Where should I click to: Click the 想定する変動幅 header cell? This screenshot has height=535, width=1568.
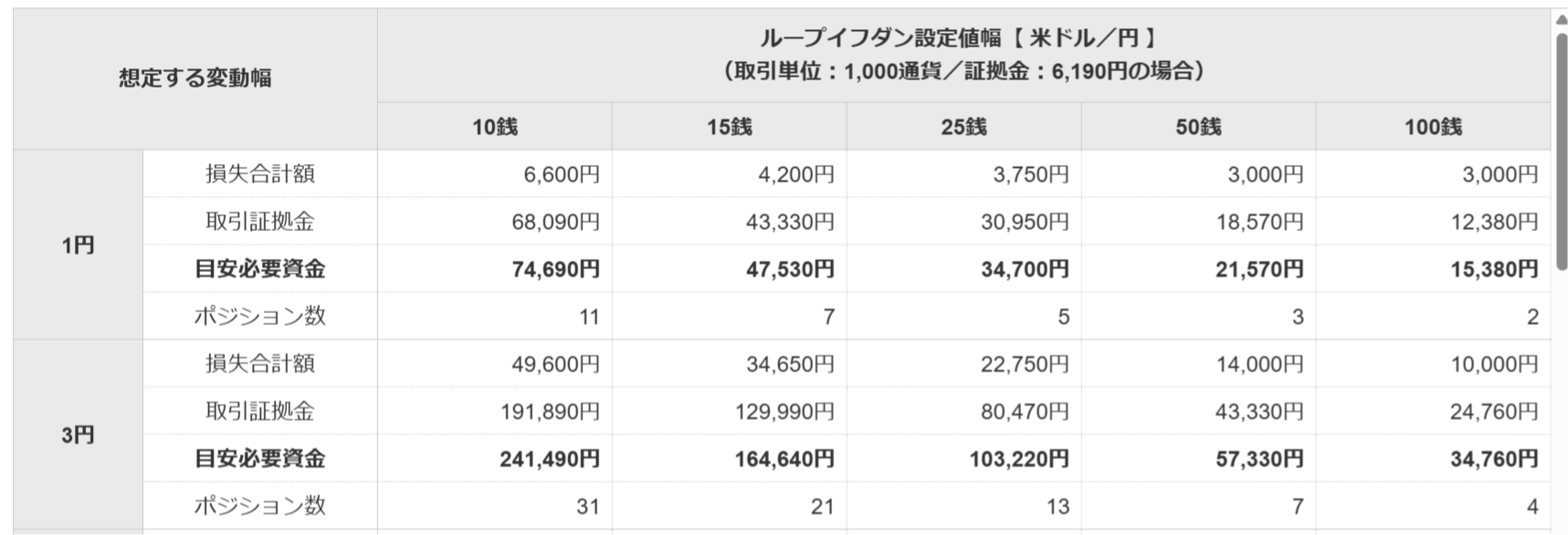point(195,79)
